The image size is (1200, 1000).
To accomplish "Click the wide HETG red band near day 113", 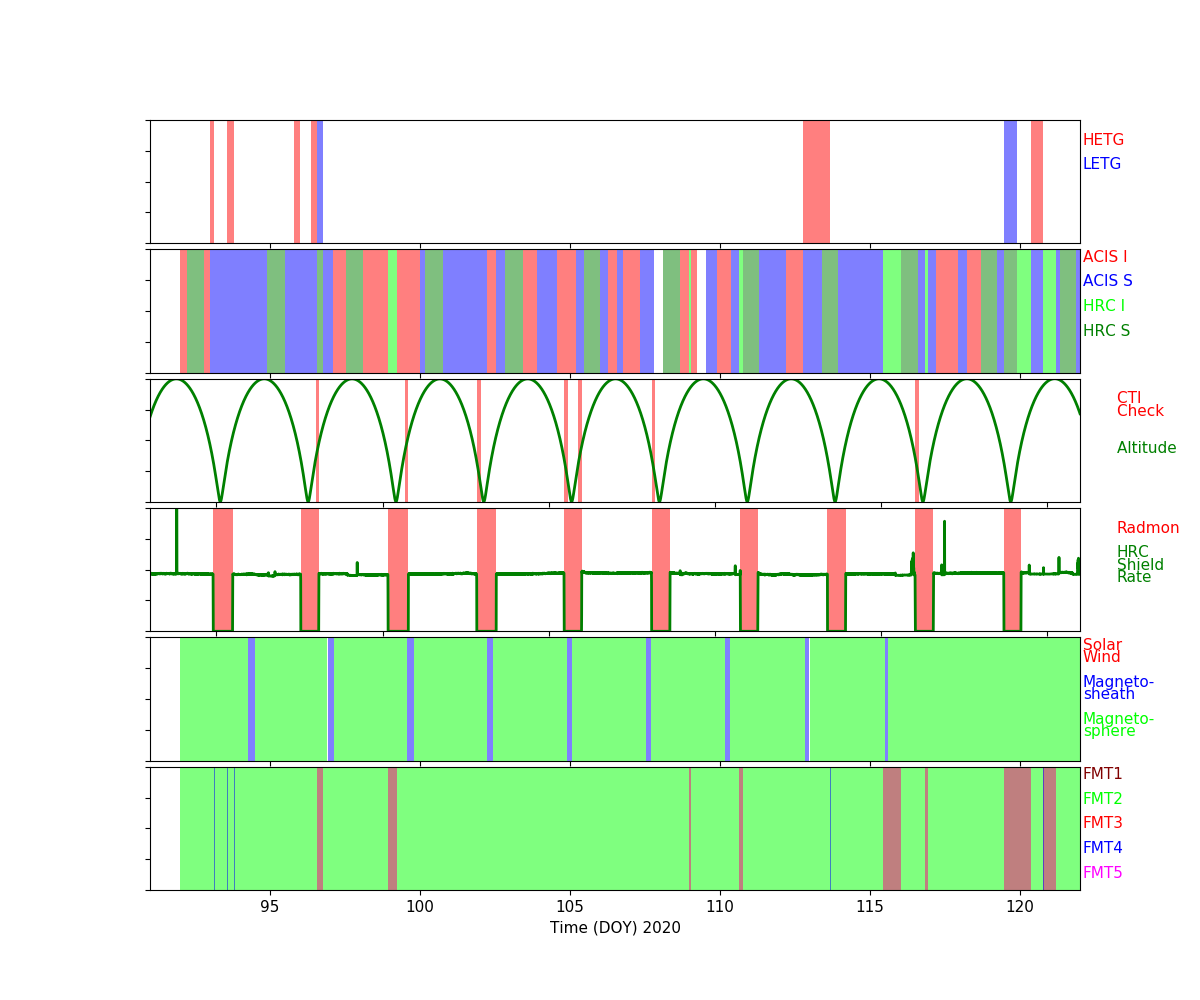I will click(x=816, y=182).
